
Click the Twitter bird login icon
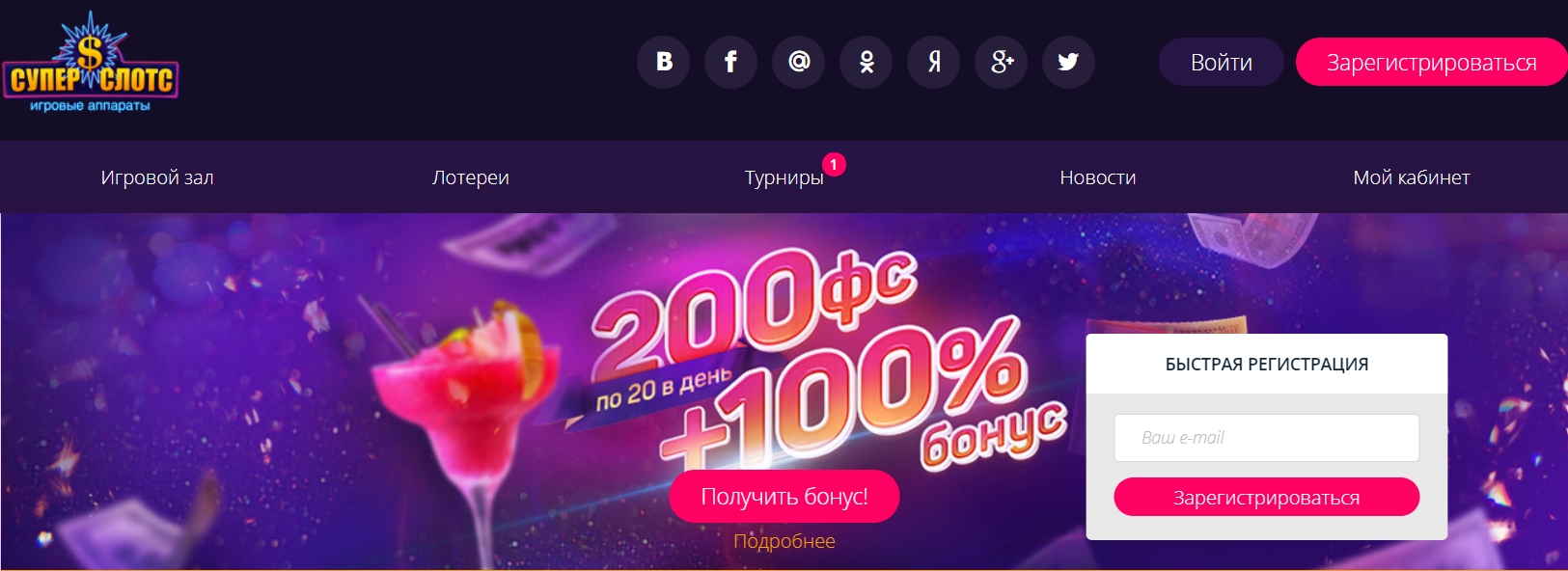tap(1069, 62)
